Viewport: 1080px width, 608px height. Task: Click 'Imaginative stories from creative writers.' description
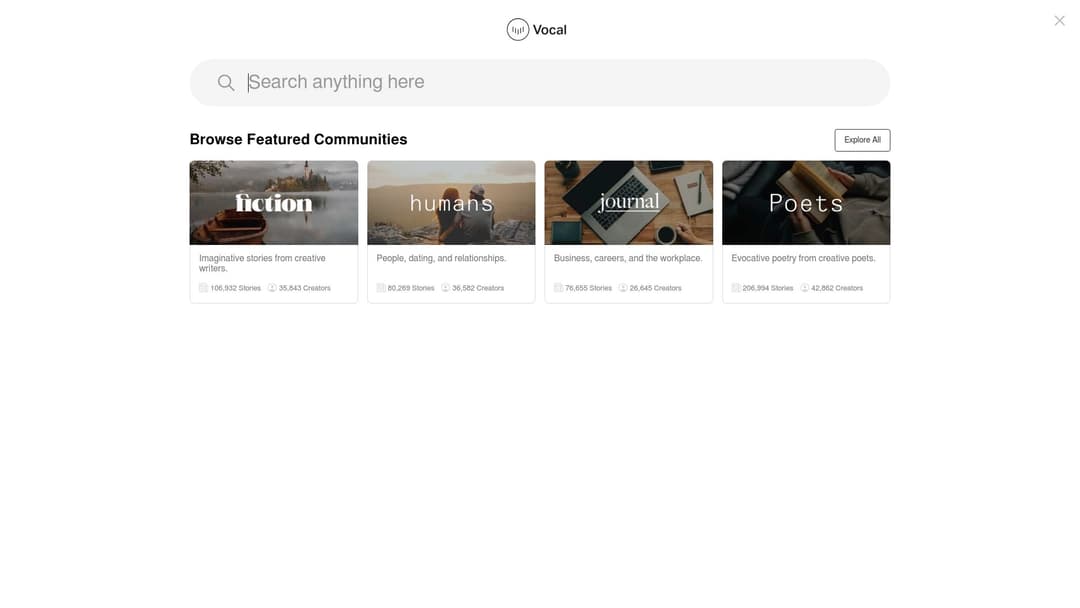click(x=262, y=263)
